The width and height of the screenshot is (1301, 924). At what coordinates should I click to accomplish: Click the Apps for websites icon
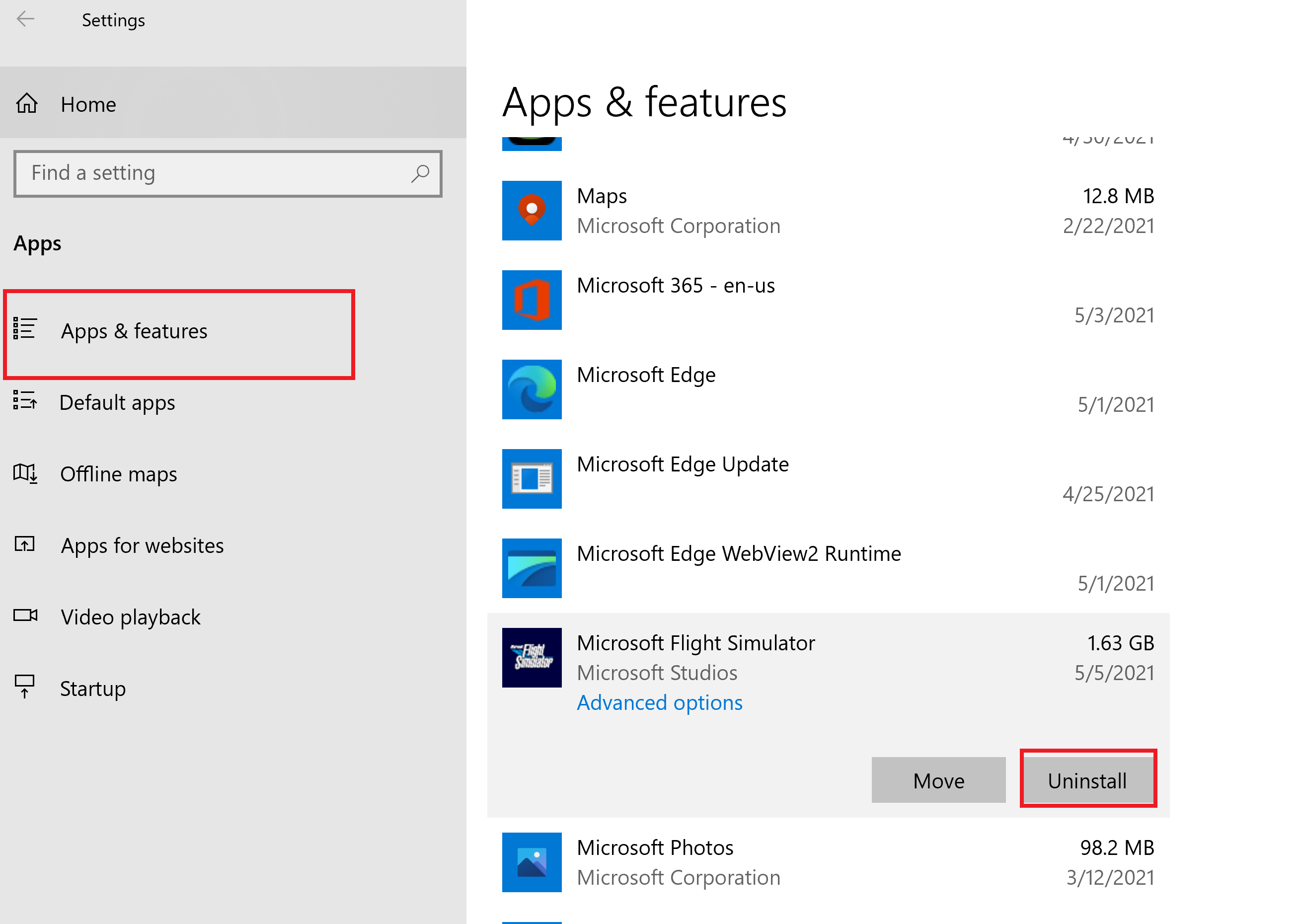pyautogui.click(x=24, y=544)
